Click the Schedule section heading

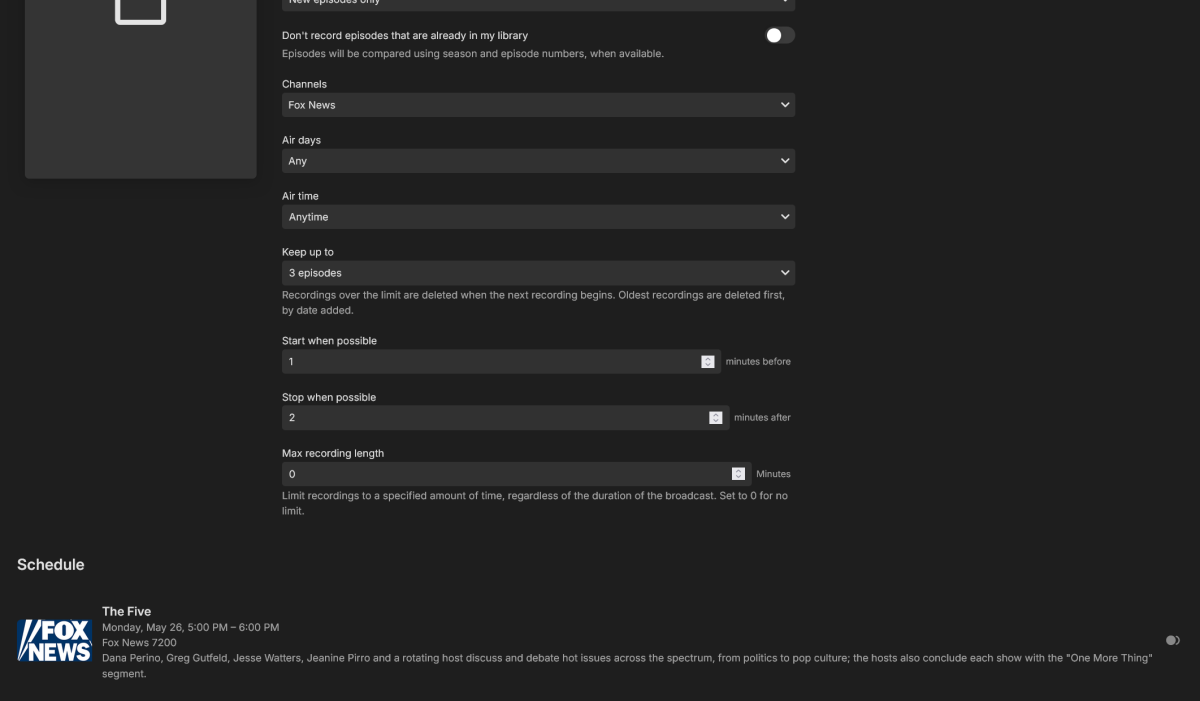51,565
